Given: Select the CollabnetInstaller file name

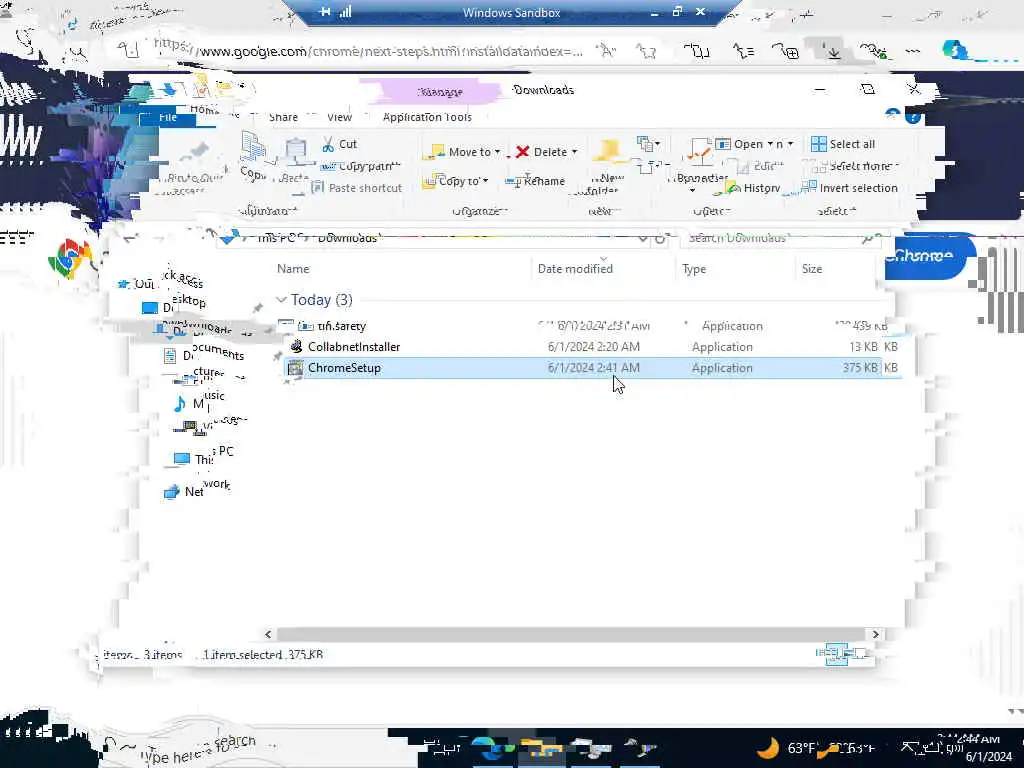Looking at the screenshot, I should 354,347.
